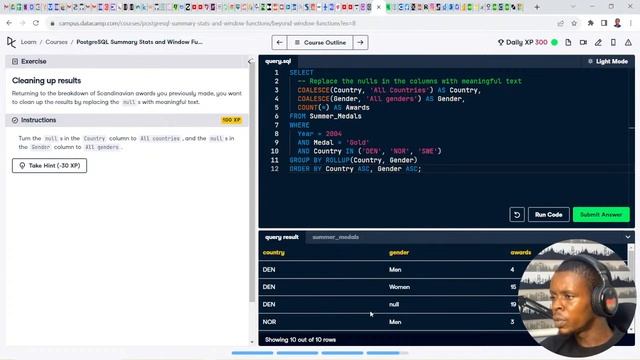Screen dimensions: 640x360
Task: Click the pencil notes icon in header
Action: (598, 42)
